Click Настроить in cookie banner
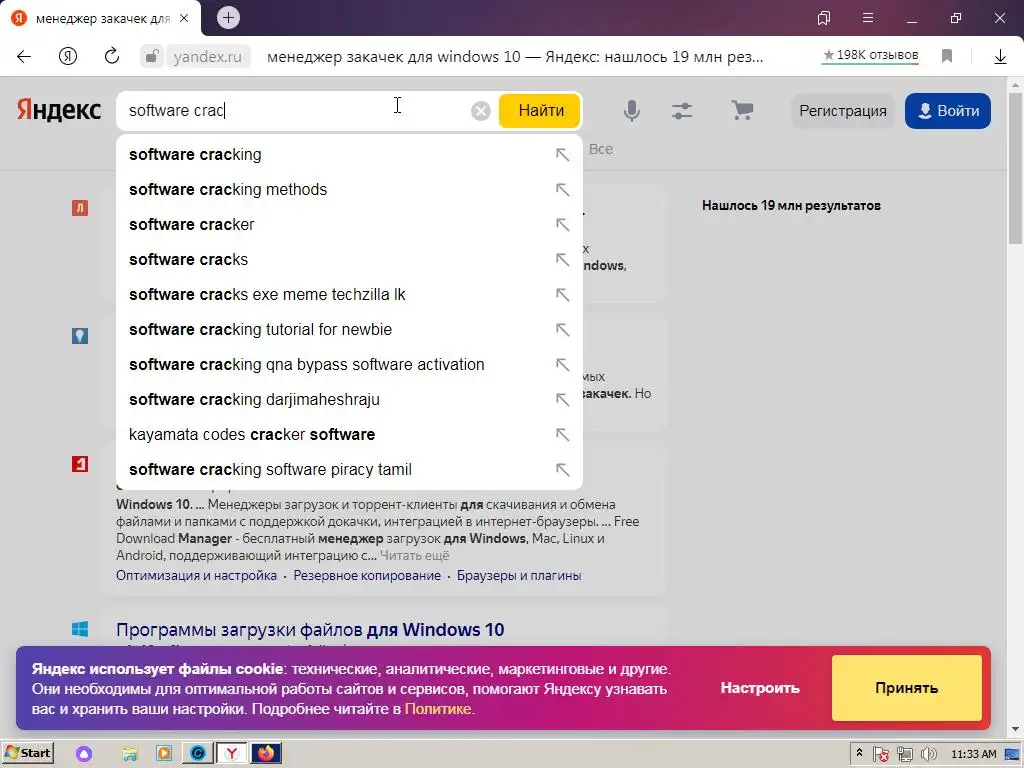The height and width of the screenshot is (768, 1024). pyautogui.click(x=760, y=688)
